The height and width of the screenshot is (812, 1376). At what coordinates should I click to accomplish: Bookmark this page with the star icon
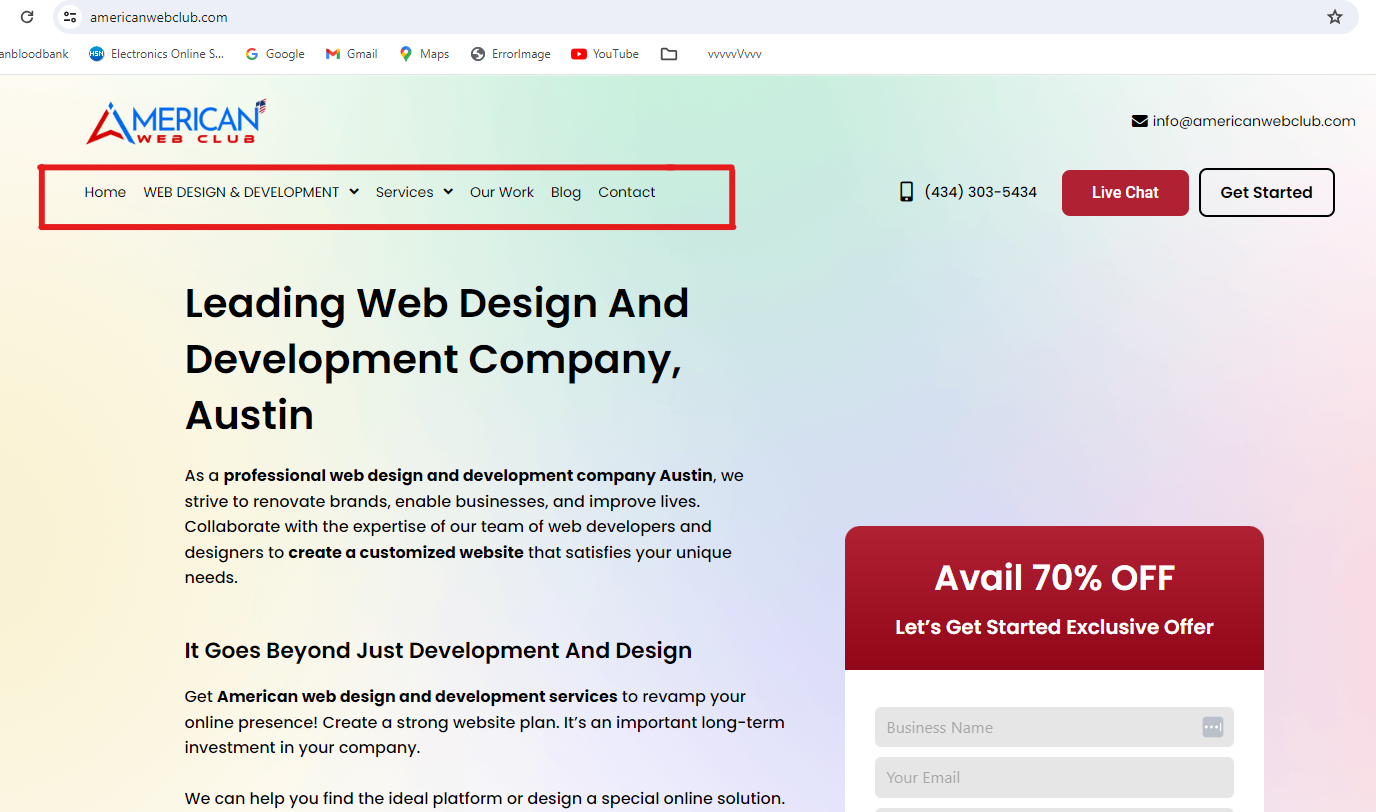pos(1335,17)
